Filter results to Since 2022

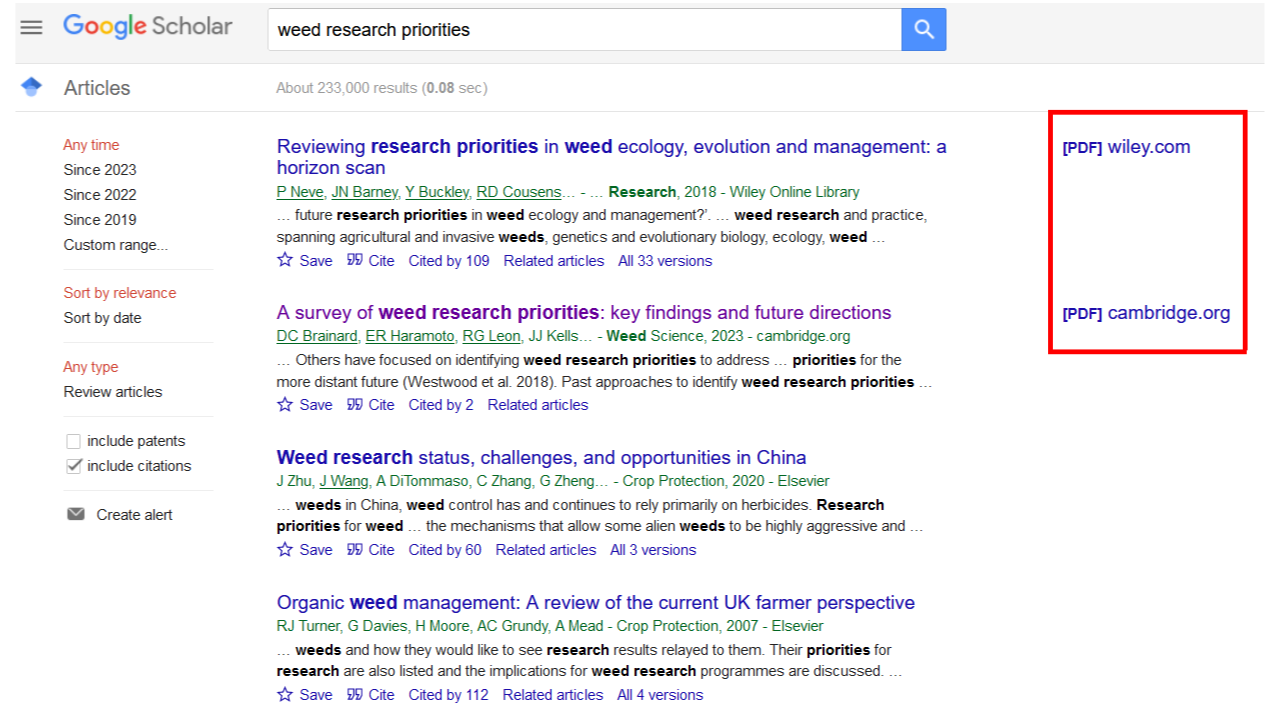99,195
